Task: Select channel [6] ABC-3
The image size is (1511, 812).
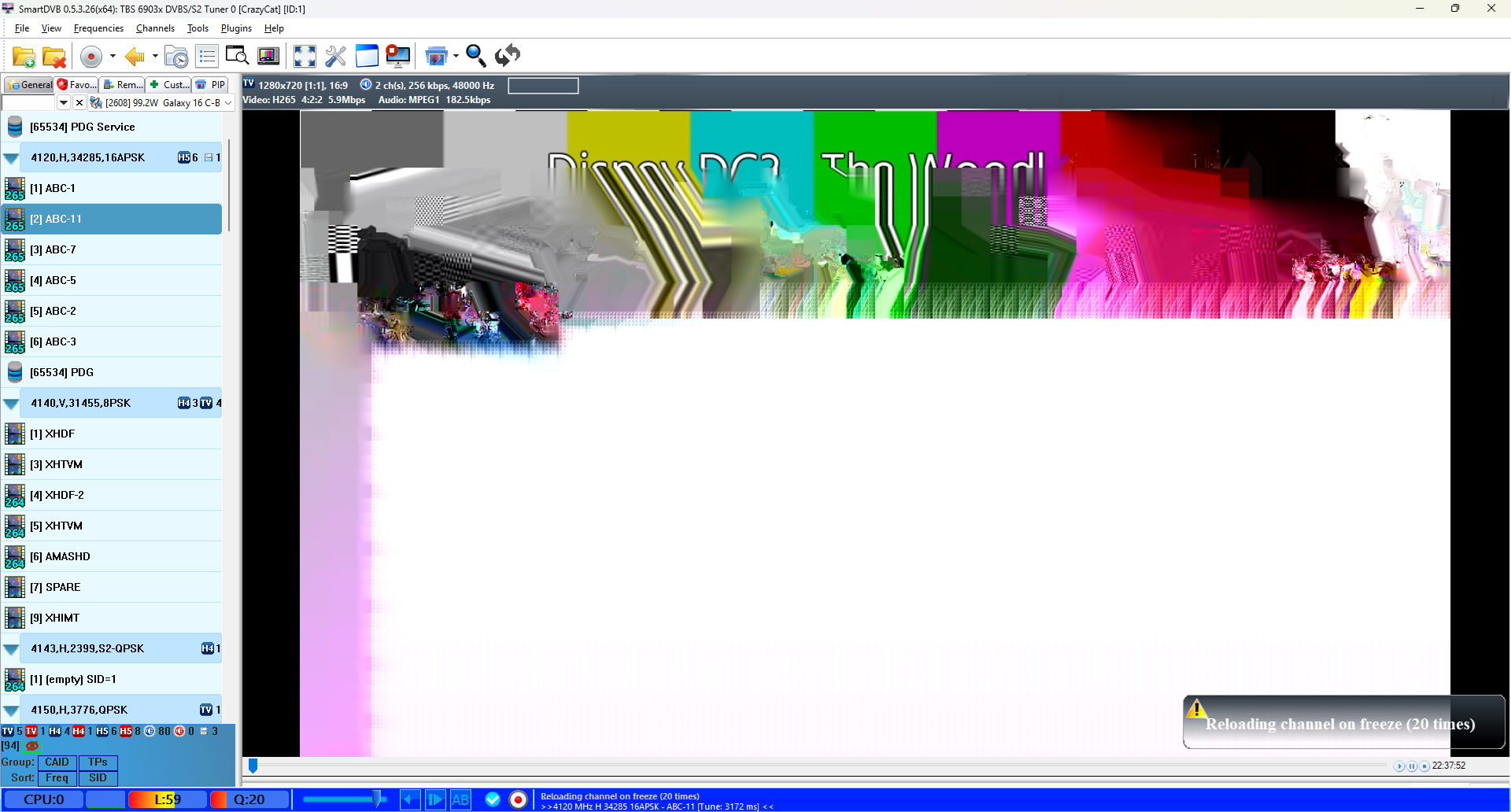Action: pyautogui.click(x=112, y=342)
